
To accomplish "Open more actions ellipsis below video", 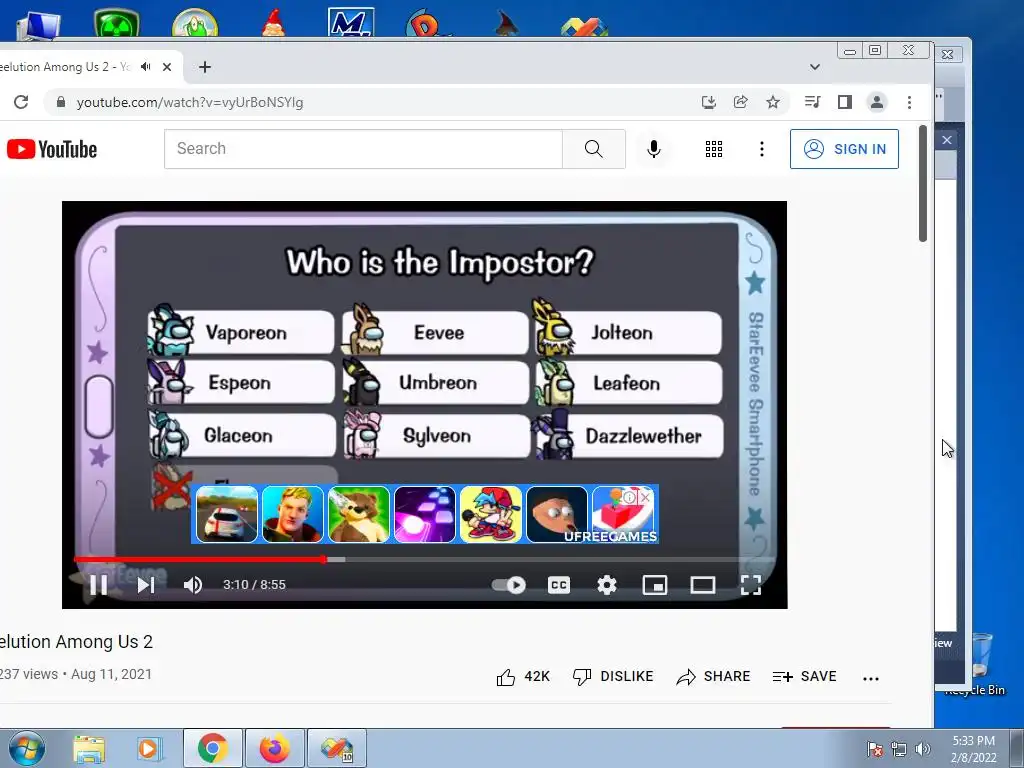I will (x=871, y=679).
